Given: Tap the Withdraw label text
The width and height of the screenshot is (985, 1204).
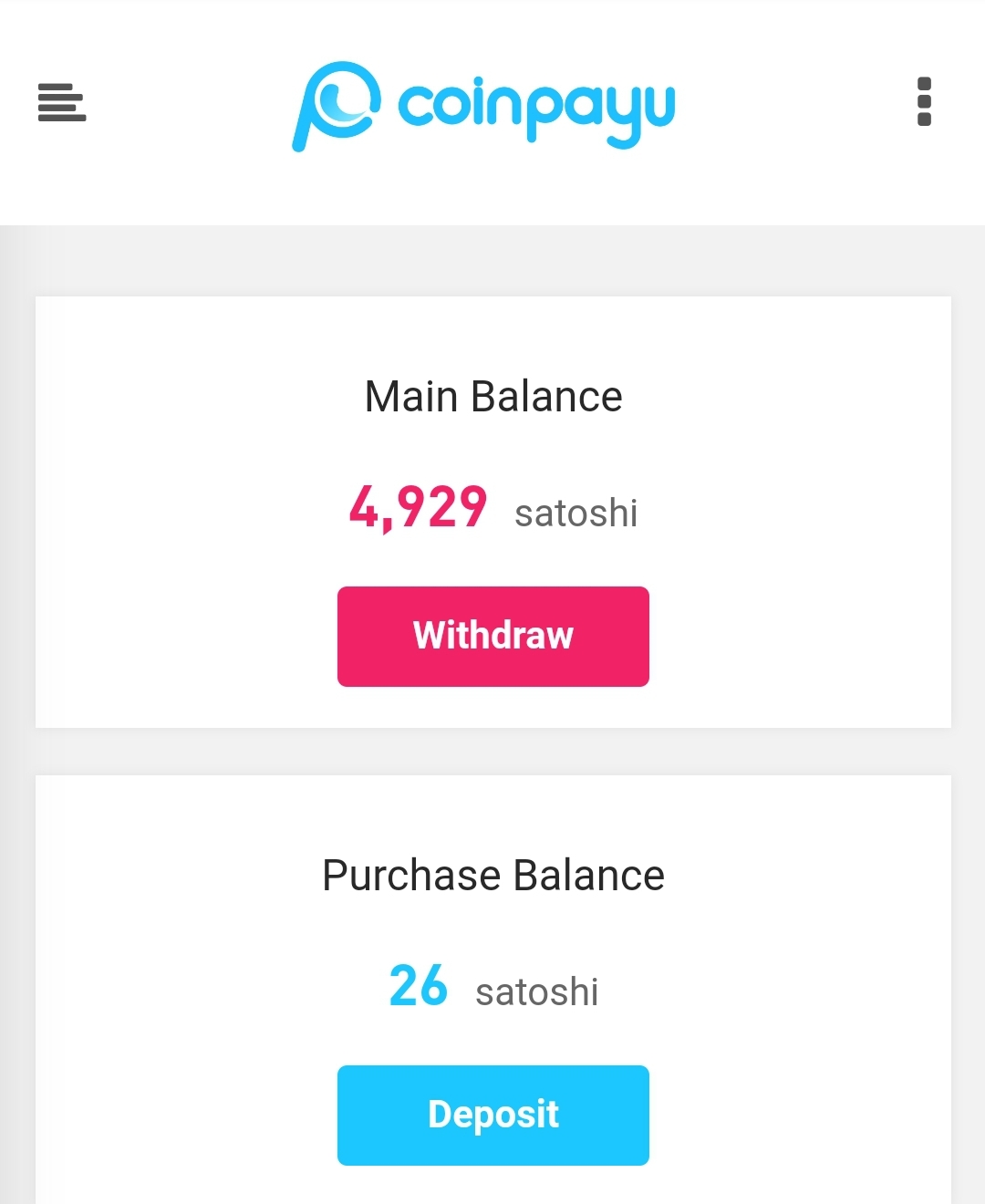Looking at the screenshot, I should coord(493,636).
